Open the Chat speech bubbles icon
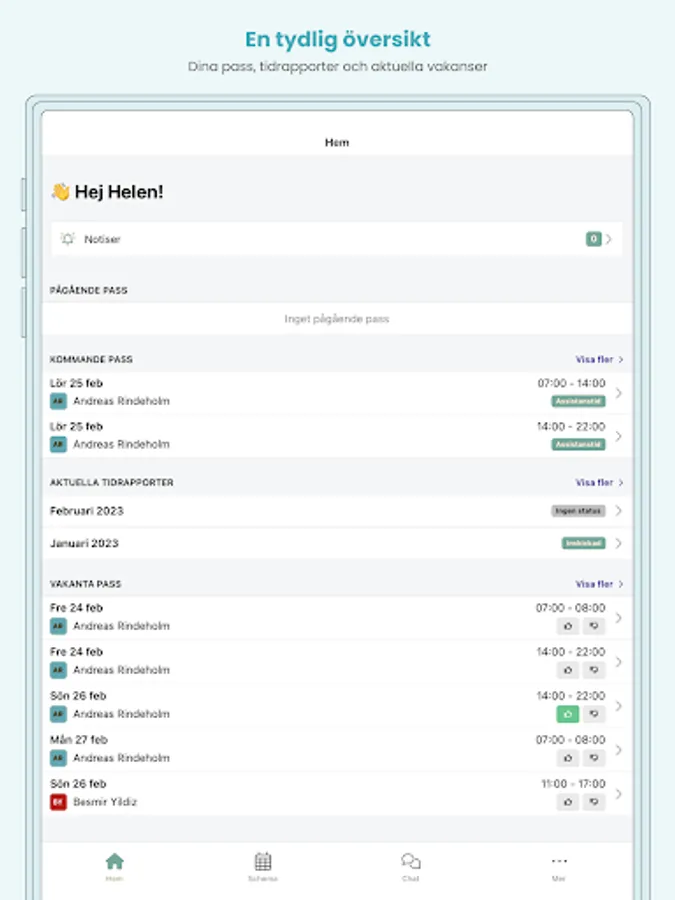The image size is (675, 900). click(x=410, y=862)
